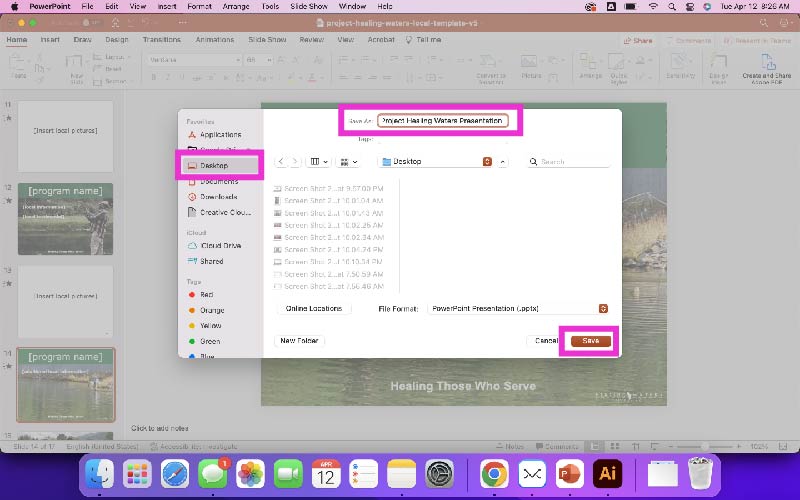The height and width of the screenshot is (500, 800).
Task: Open Safari from the Dock
Action: (175, 474)
